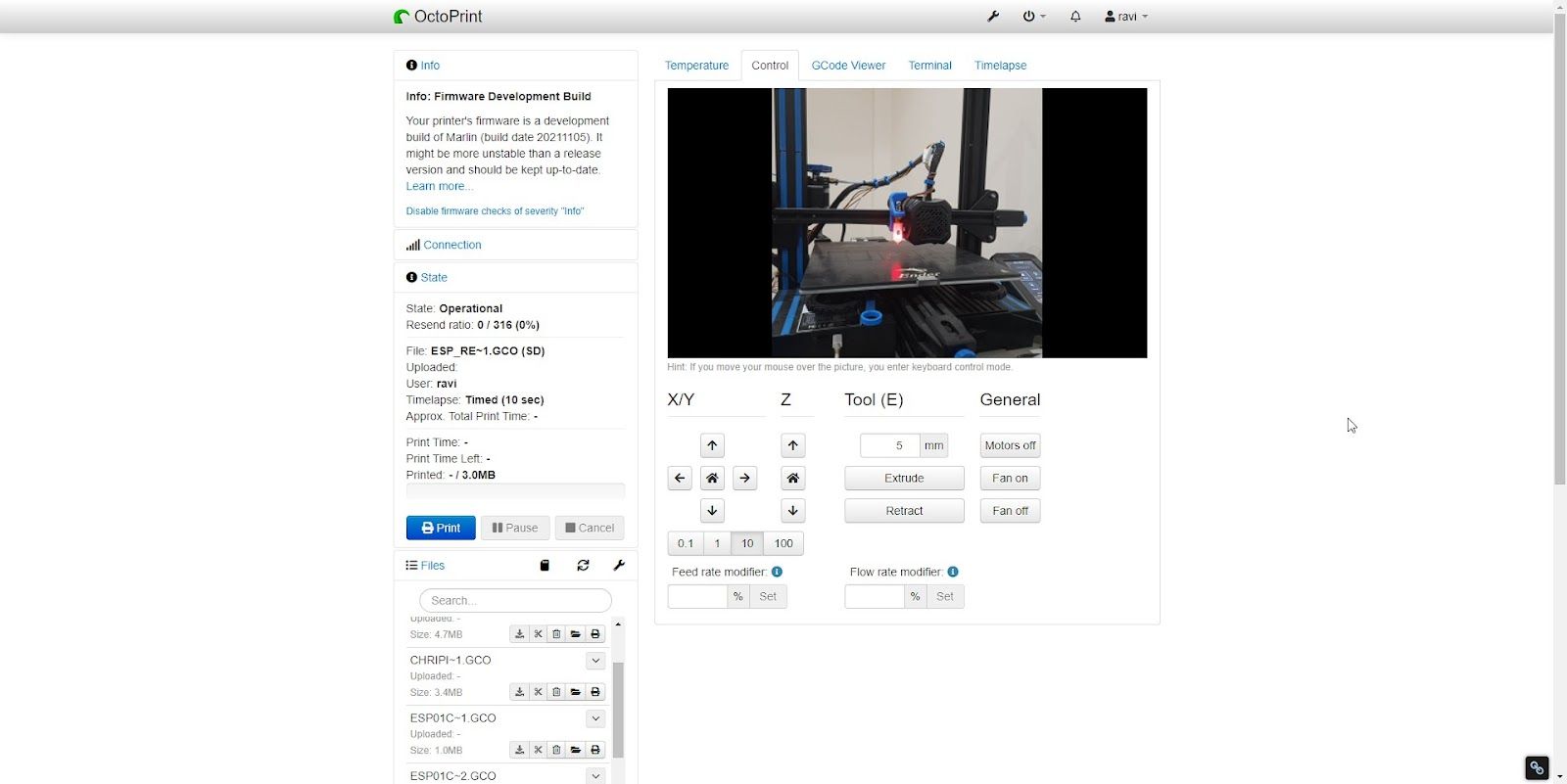Click the Cancel button
Image resolution: width=1567 pixels, height=784 pixels.
coord(590,528)
